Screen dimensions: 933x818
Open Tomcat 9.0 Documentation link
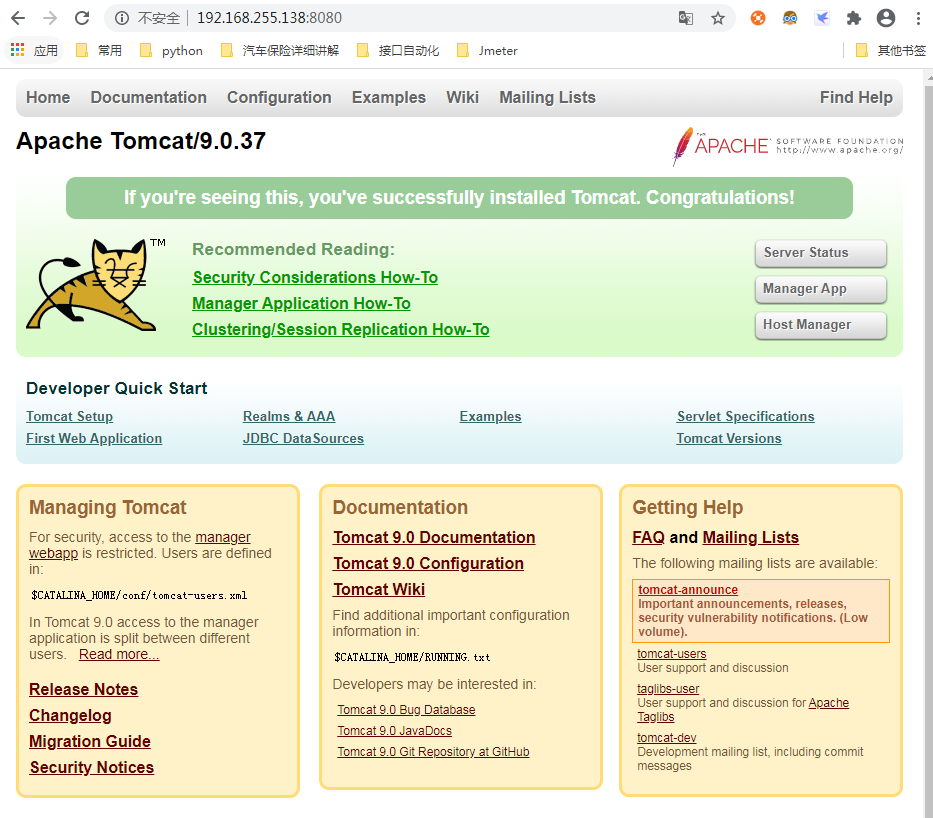(434, 538)
